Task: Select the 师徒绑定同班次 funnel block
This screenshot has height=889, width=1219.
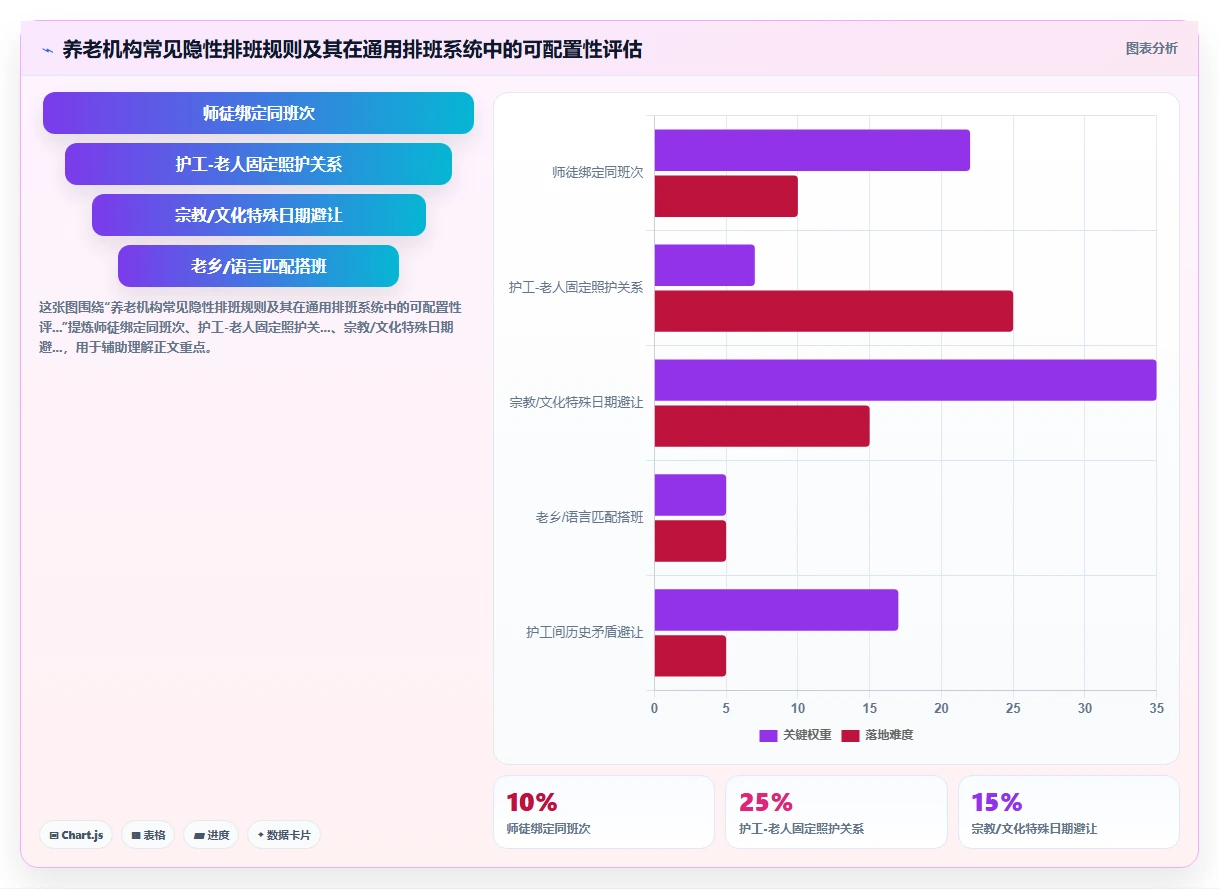Action: click(x=258, y=113)
